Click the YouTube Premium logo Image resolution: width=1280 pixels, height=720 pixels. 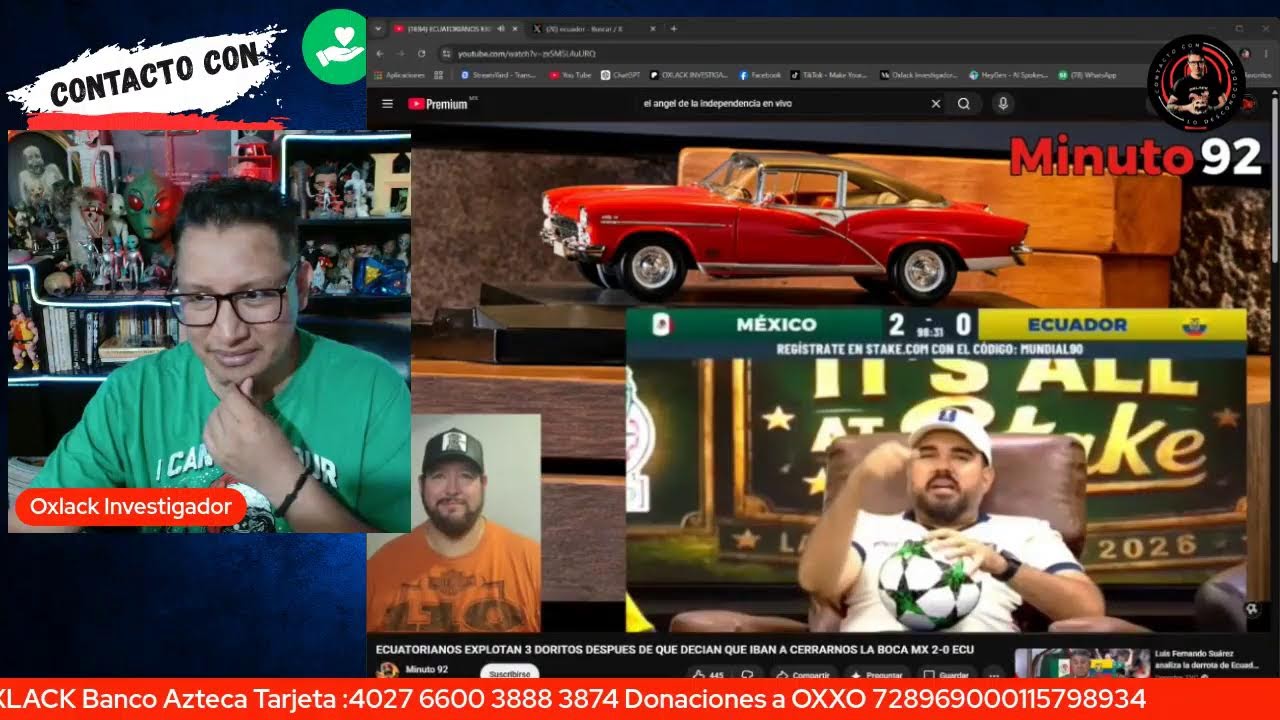pos(441,103)
